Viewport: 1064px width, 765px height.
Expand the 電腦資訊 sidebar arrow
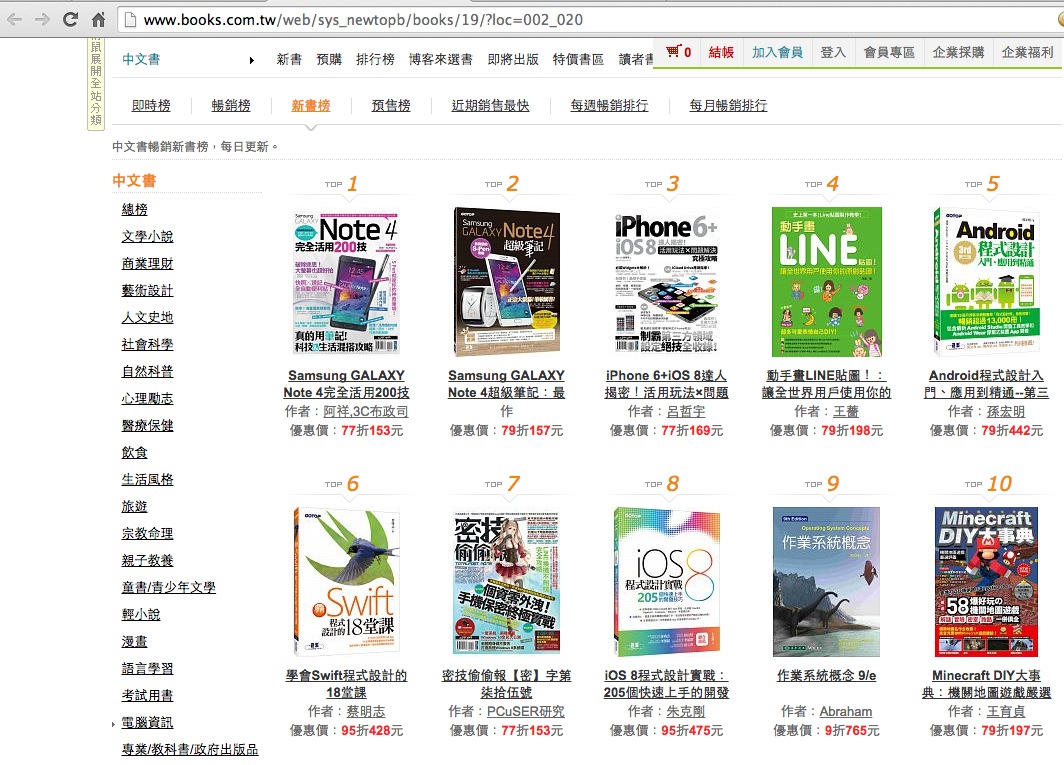pyautogui.click(x=113, y=724)
